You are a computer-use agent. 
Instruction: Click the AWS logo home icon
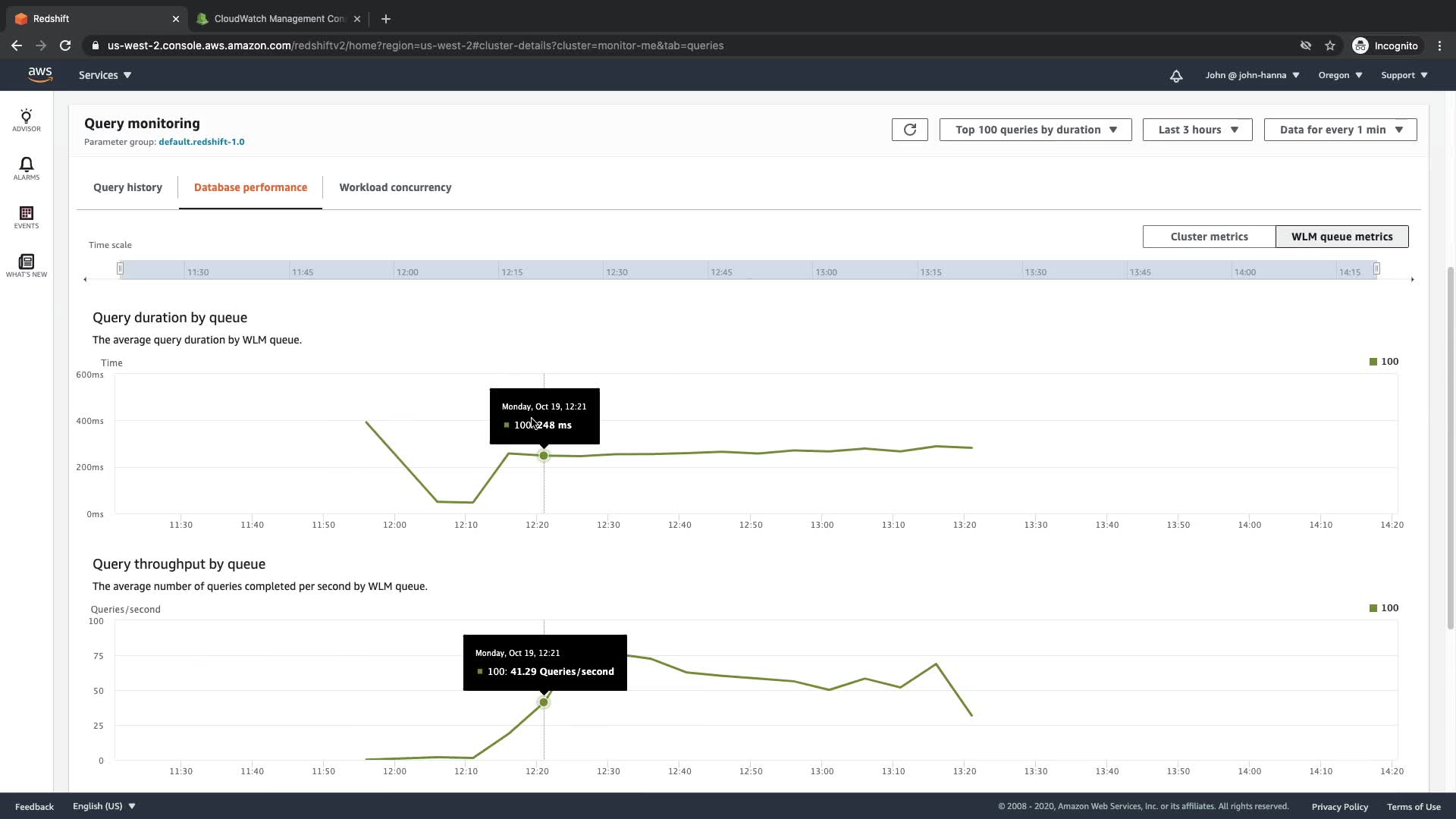point(40,74)
